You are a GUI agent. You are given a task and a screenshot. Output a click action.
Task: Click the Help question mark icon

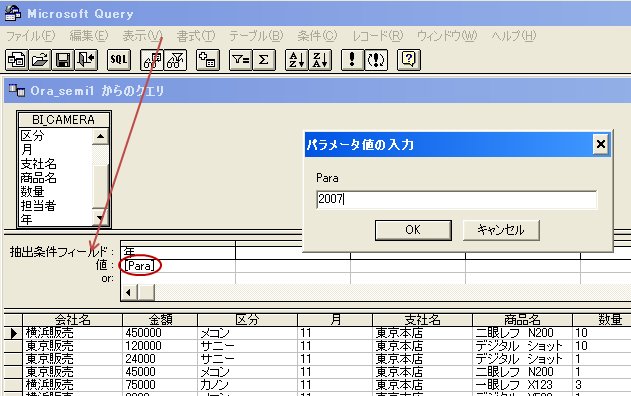[409, 60]
